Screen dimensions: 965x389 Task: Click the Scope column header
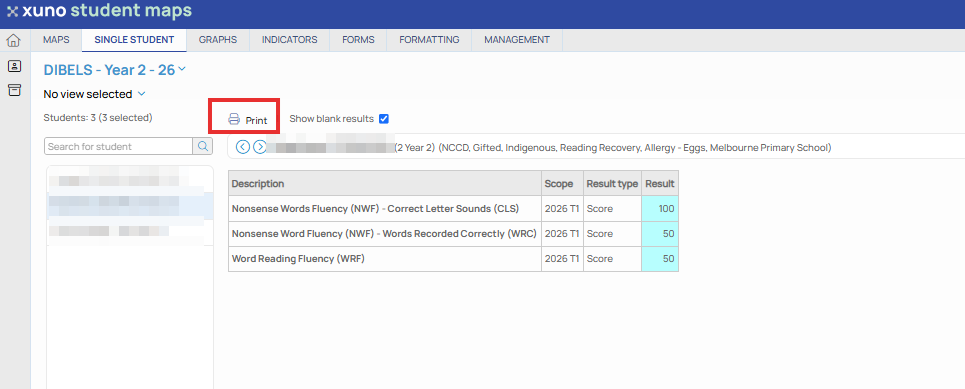[563, 183]
